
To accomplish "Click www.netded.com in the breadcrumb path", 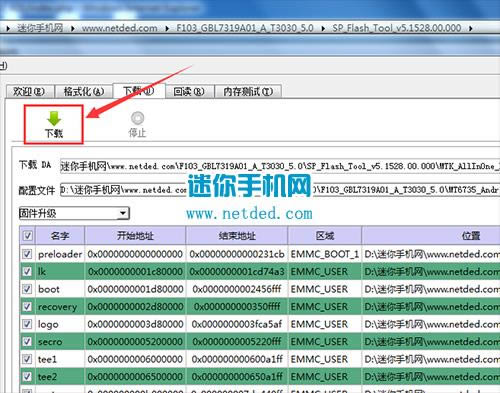I will pos(119,28).
